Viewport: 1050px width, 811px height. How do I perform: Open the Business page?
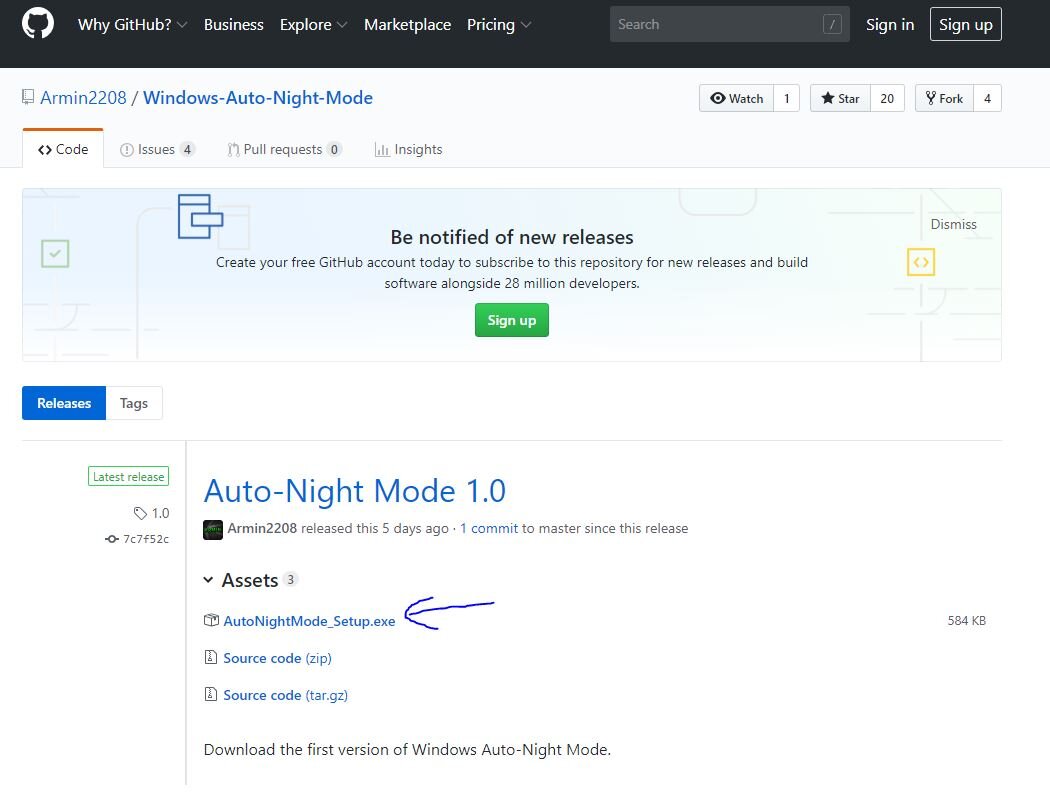click(x=234, y=25)
